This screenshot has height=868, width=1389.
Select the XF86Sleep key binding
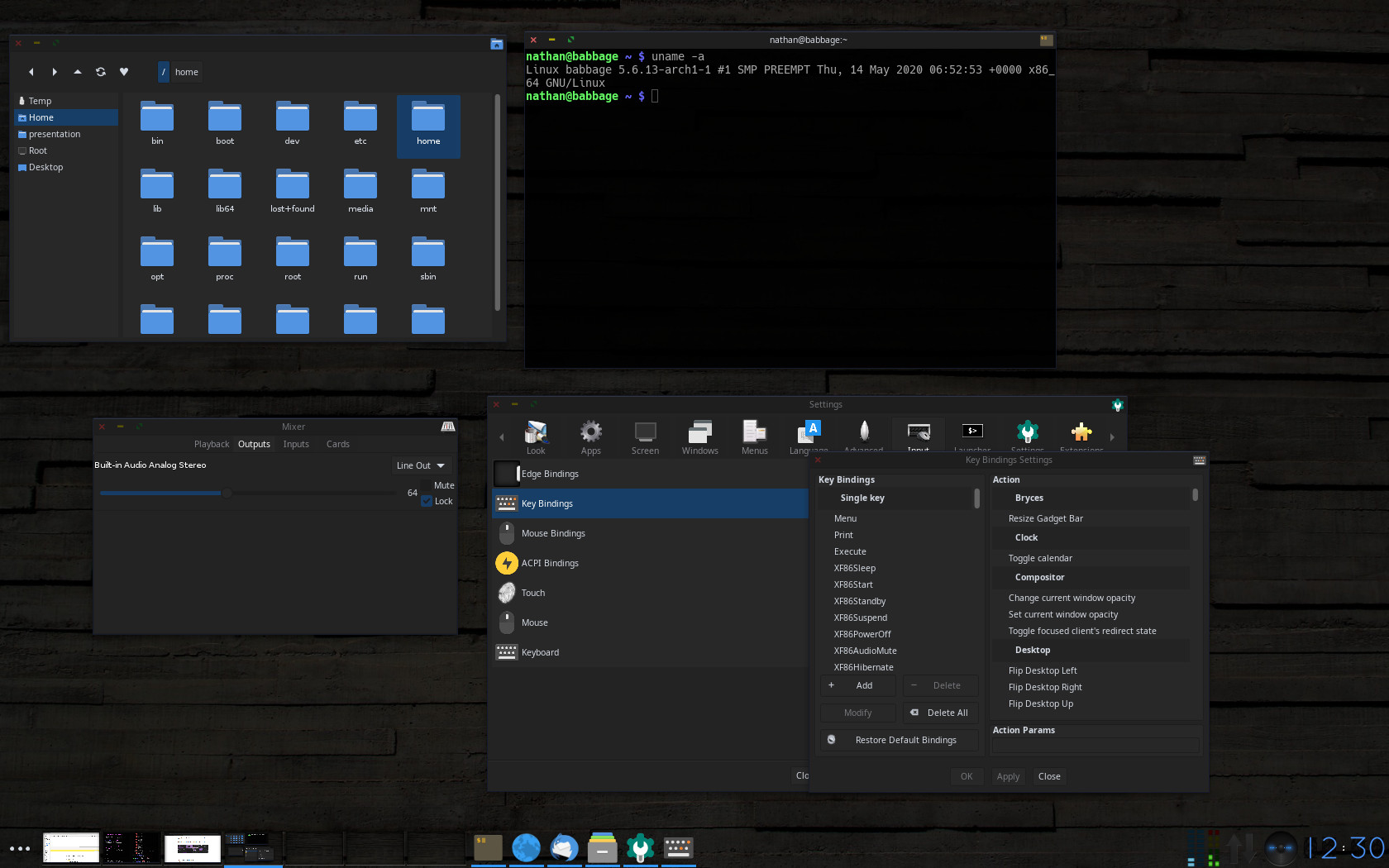click(854, 568)
